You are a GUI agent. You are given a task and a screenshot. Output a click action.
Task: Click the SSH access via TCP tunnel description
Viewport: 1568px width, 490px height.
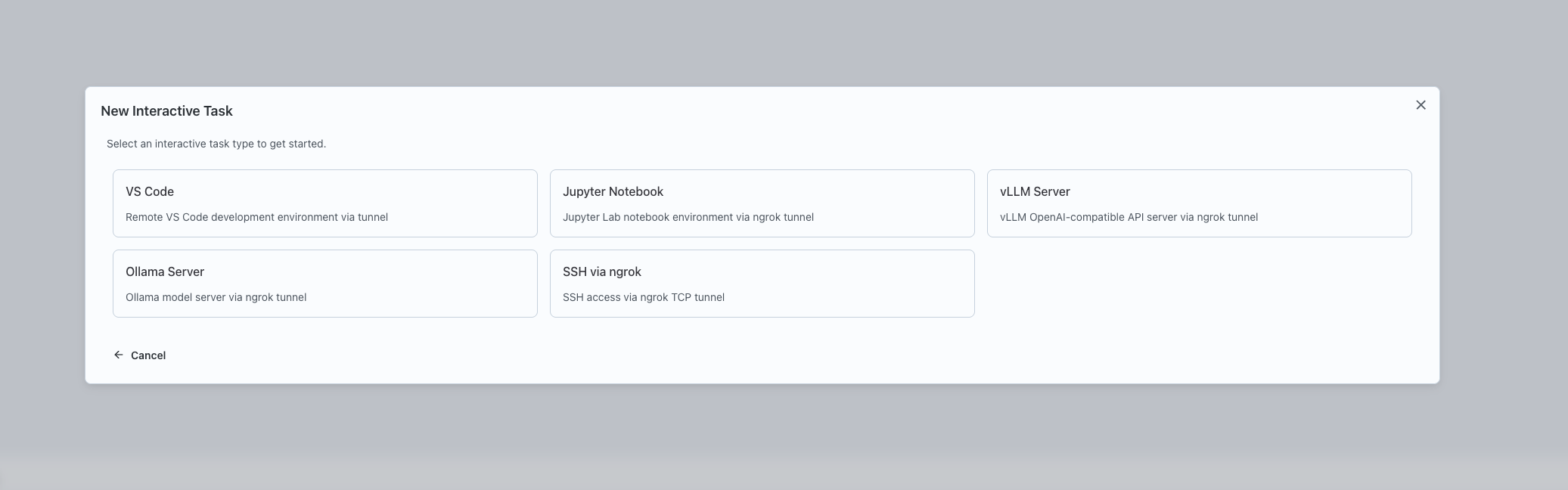[x=643, y=297]
